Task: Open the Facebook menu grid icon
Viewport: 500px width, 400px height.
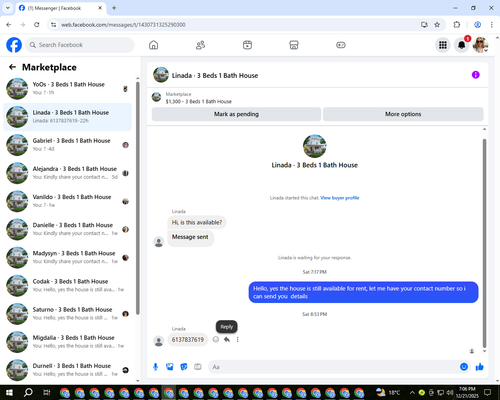Action: click(443, 45)
